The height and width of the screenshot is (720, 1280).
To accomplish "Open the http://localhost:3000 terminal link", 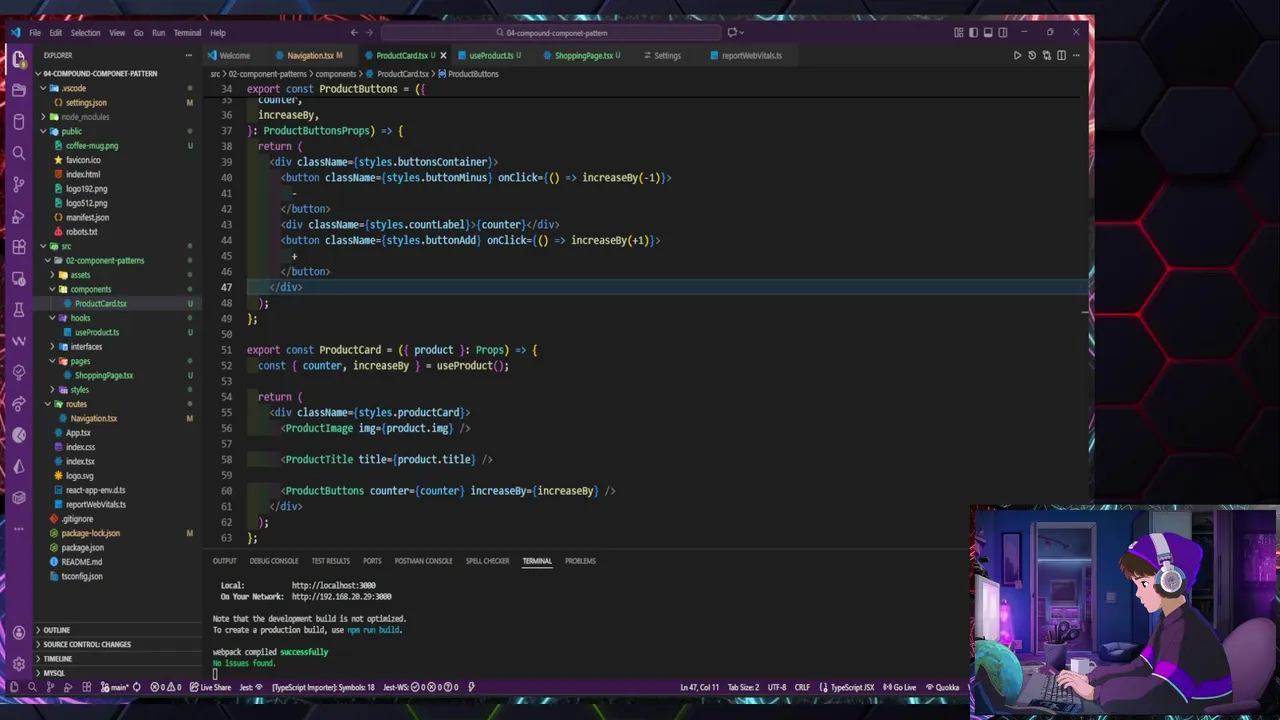I will pyautogui.click(x=333, y=586).
